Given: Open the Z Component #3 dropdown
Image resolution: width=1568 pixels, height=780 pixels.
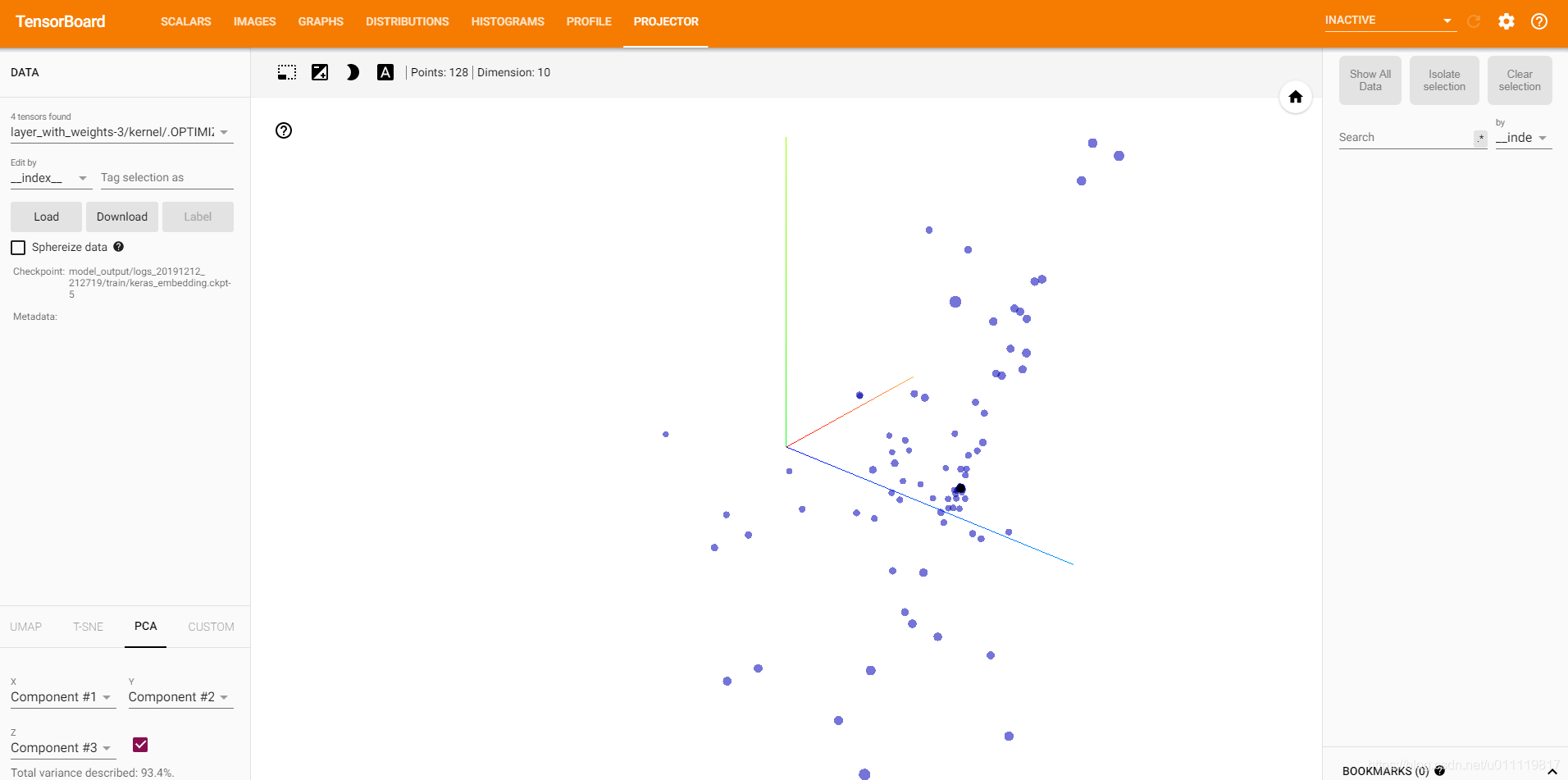Looking at the screenshot, I should click(x=63, y=748).
